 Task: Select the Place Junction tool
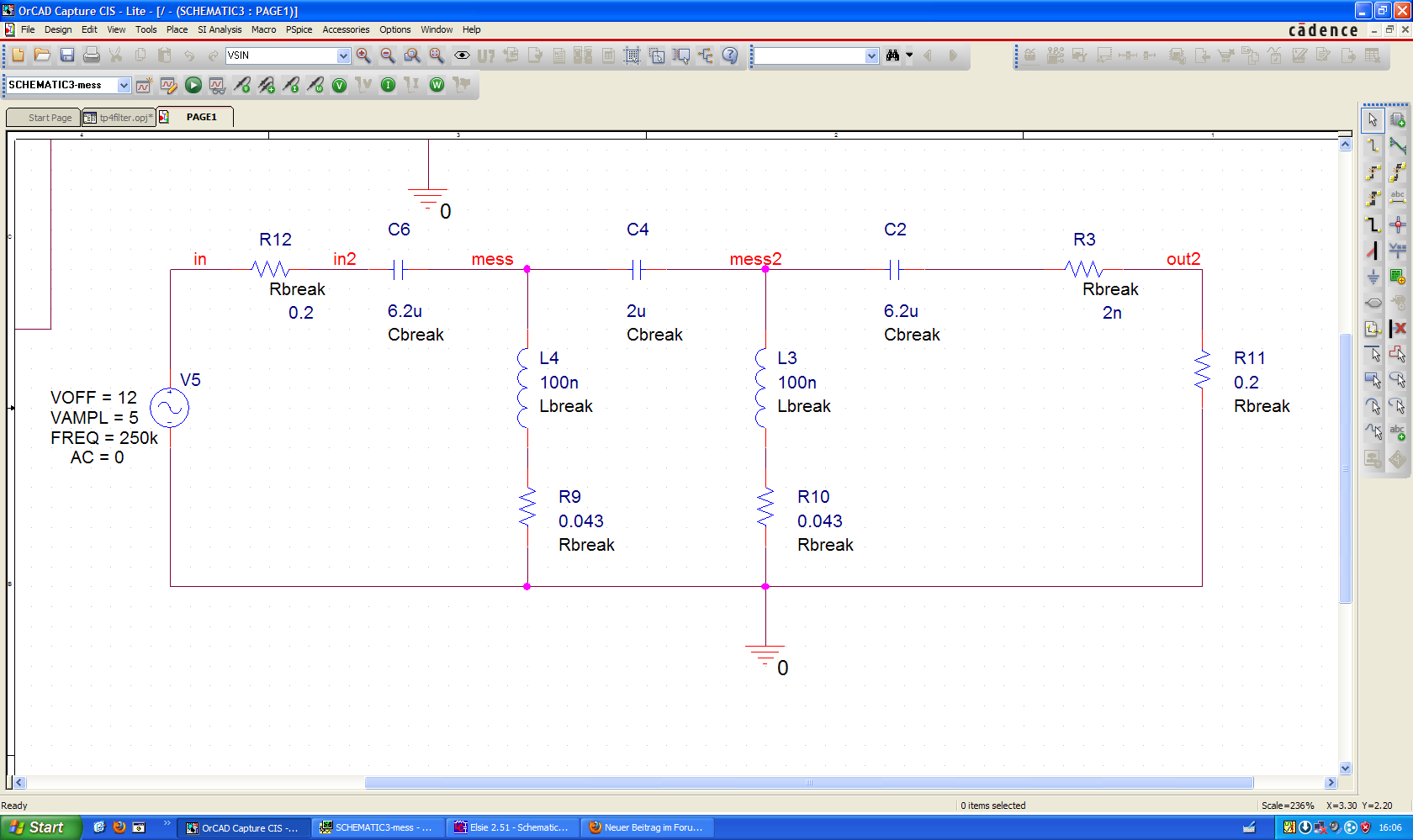1397,225
